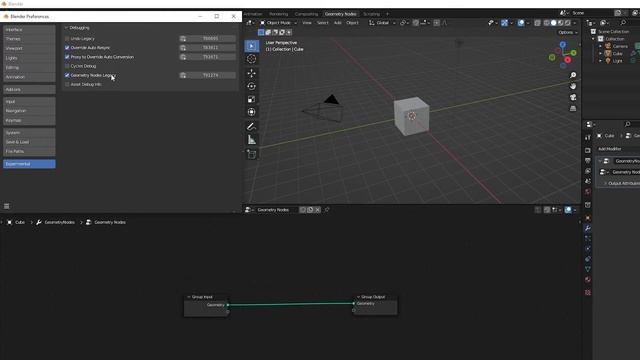Select the Select Box tool in viewport toolbar
Image resolution: width=640 pixels, height=360 pixels.
251,46
